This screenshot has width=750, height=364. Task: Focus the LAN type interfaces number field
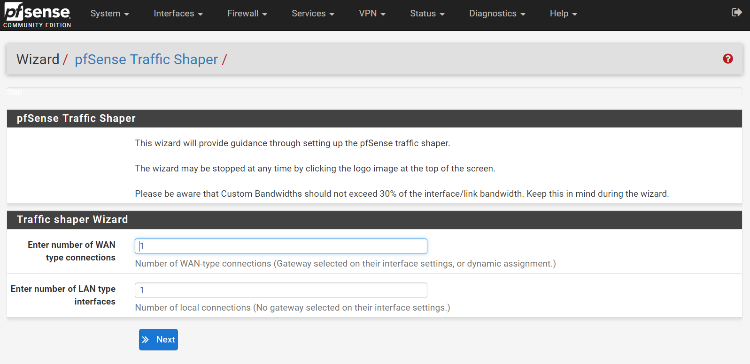tap(281, 290)
